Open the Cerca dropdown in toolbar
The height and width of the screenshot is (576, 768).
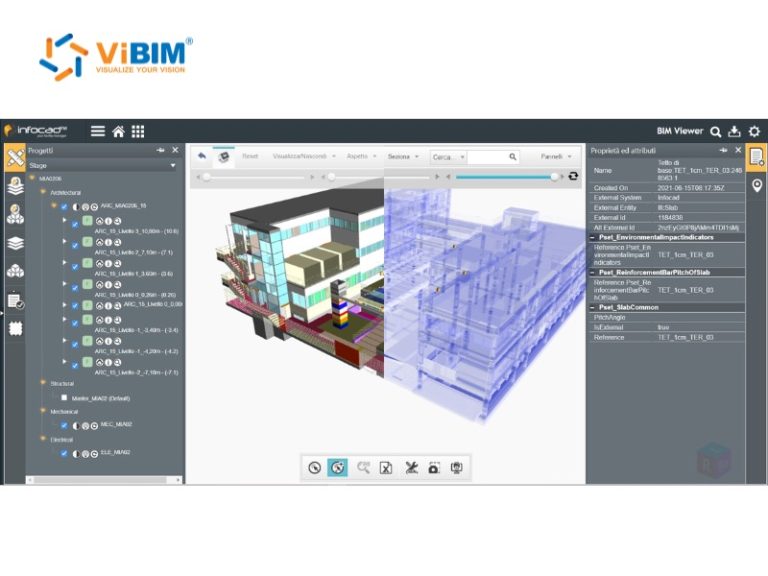448,157
